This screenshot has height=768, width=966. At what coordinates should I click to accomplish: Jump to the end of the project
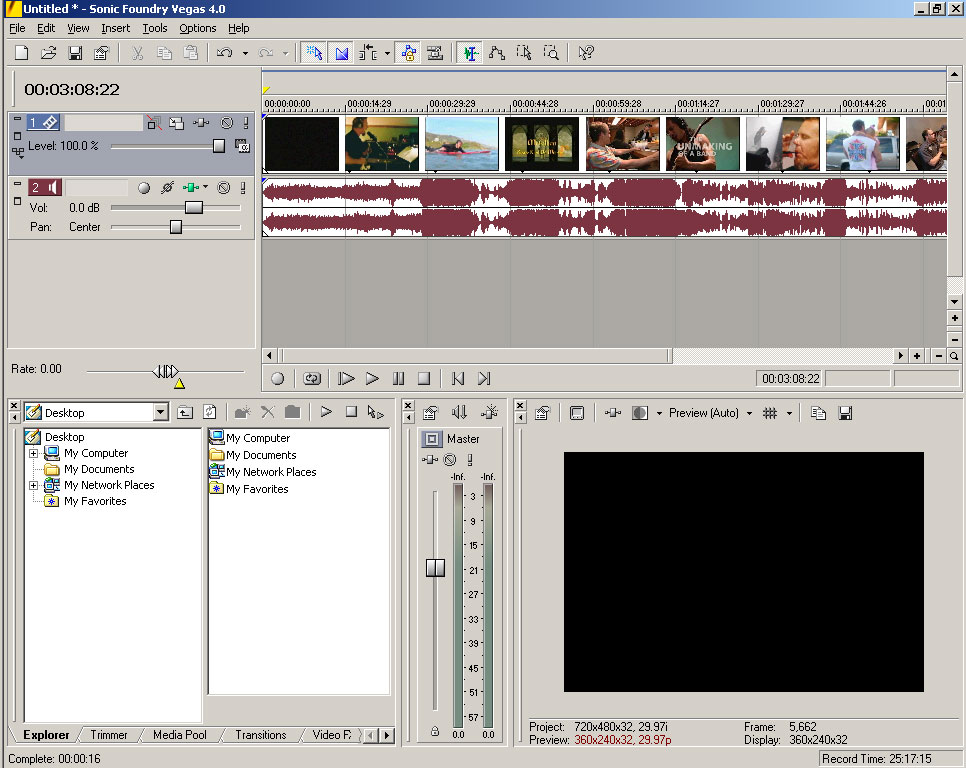pyautogui.click(x=484, y=379)
